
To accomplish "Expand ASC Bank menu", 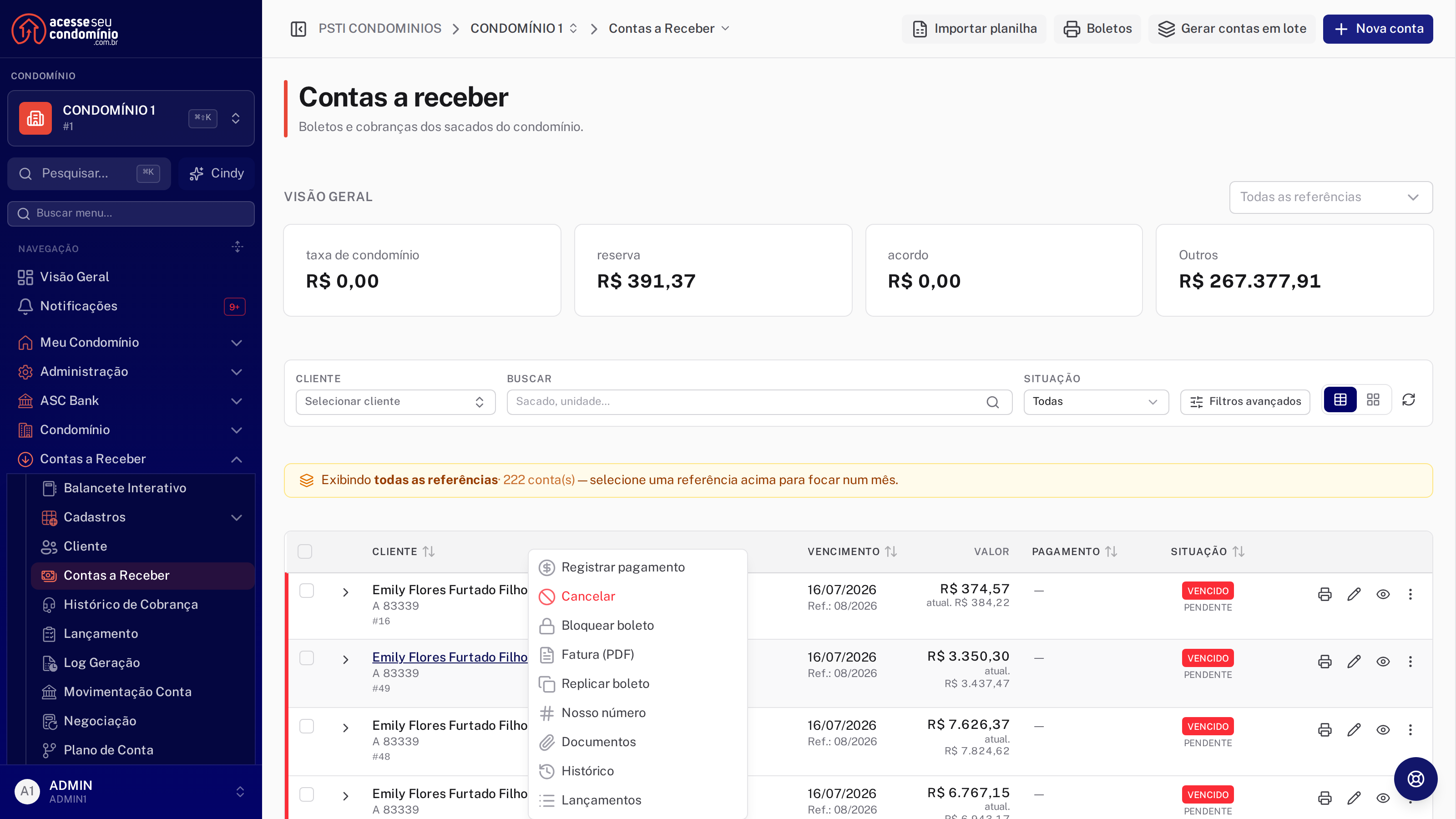I will (131, 401).
